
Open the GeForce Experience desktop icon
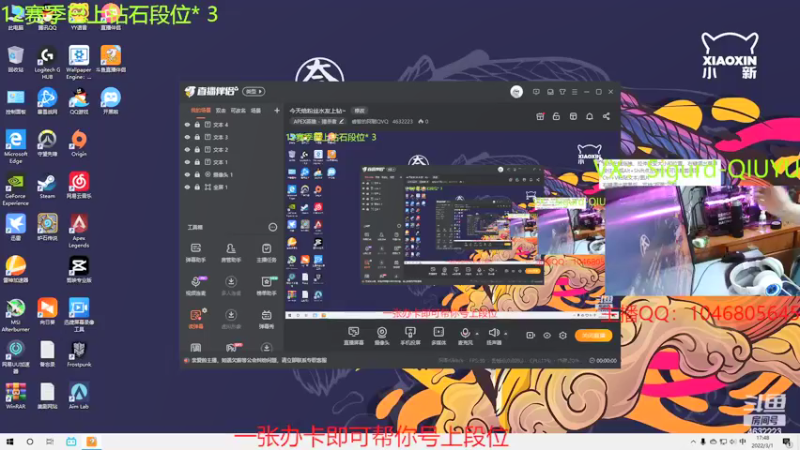click(15, 189)
